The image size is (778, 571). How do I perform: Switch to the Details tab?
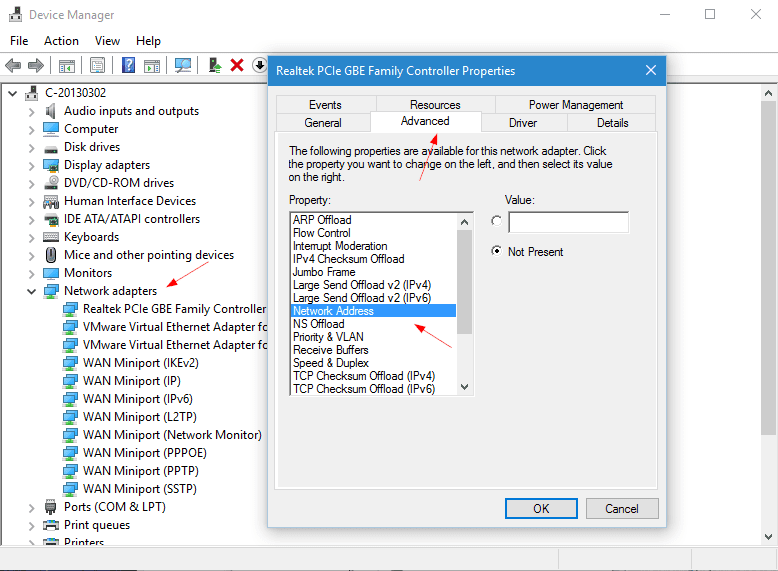[x=612, y=123]
